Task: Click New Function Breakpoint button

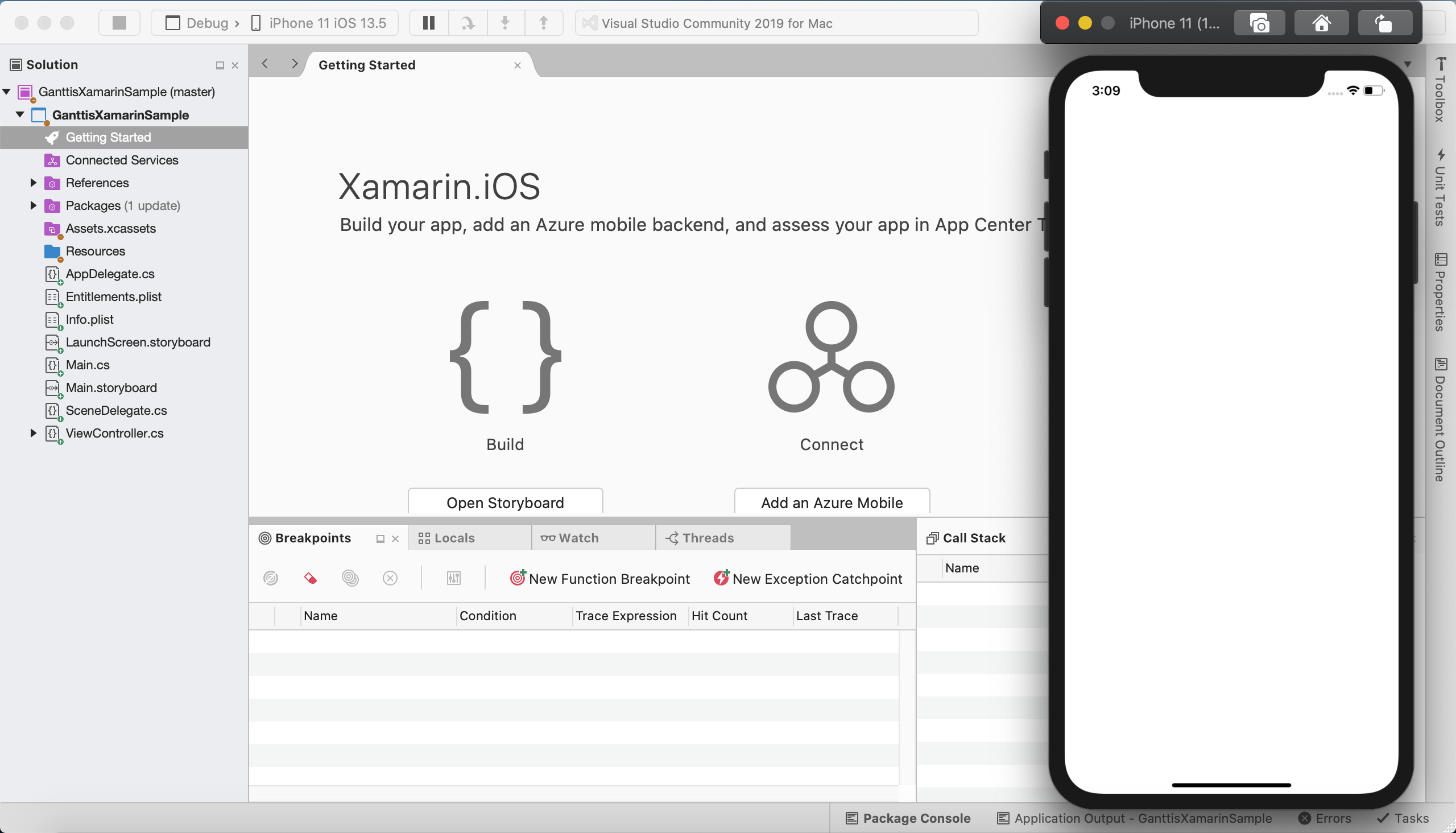Action: coord(600,579)
